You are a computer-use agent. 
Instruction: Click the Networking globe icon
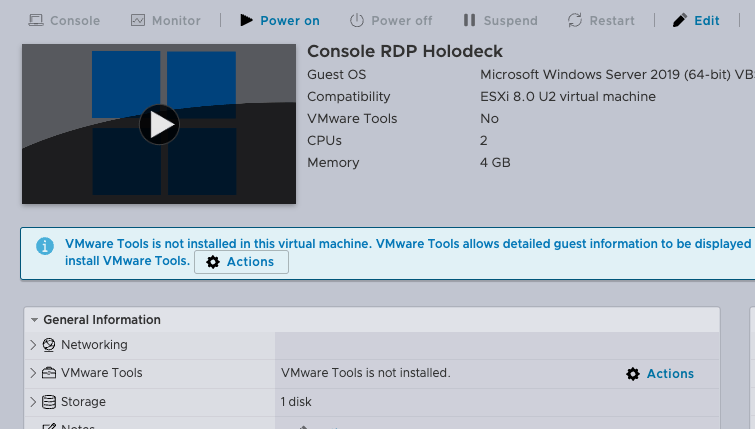49,345
